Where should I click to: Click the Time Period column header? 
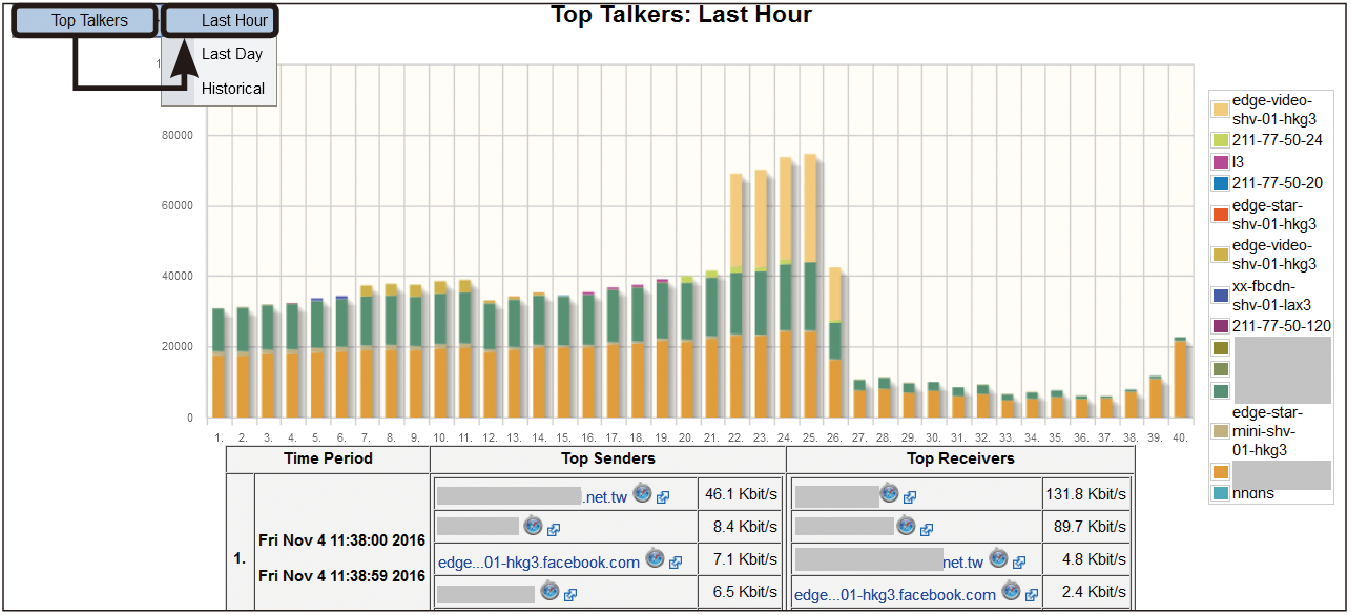(328, 459)
